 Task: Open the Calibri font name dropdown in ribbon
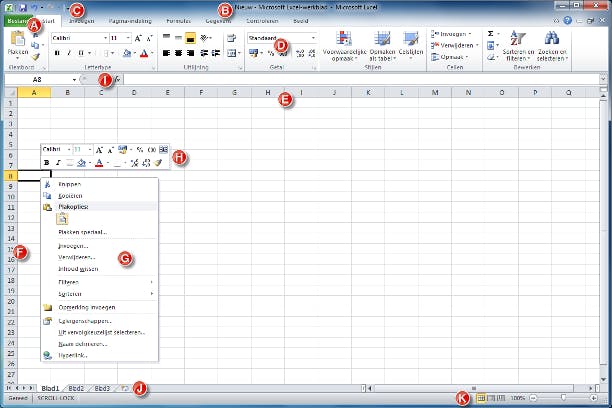pos(105,38)
